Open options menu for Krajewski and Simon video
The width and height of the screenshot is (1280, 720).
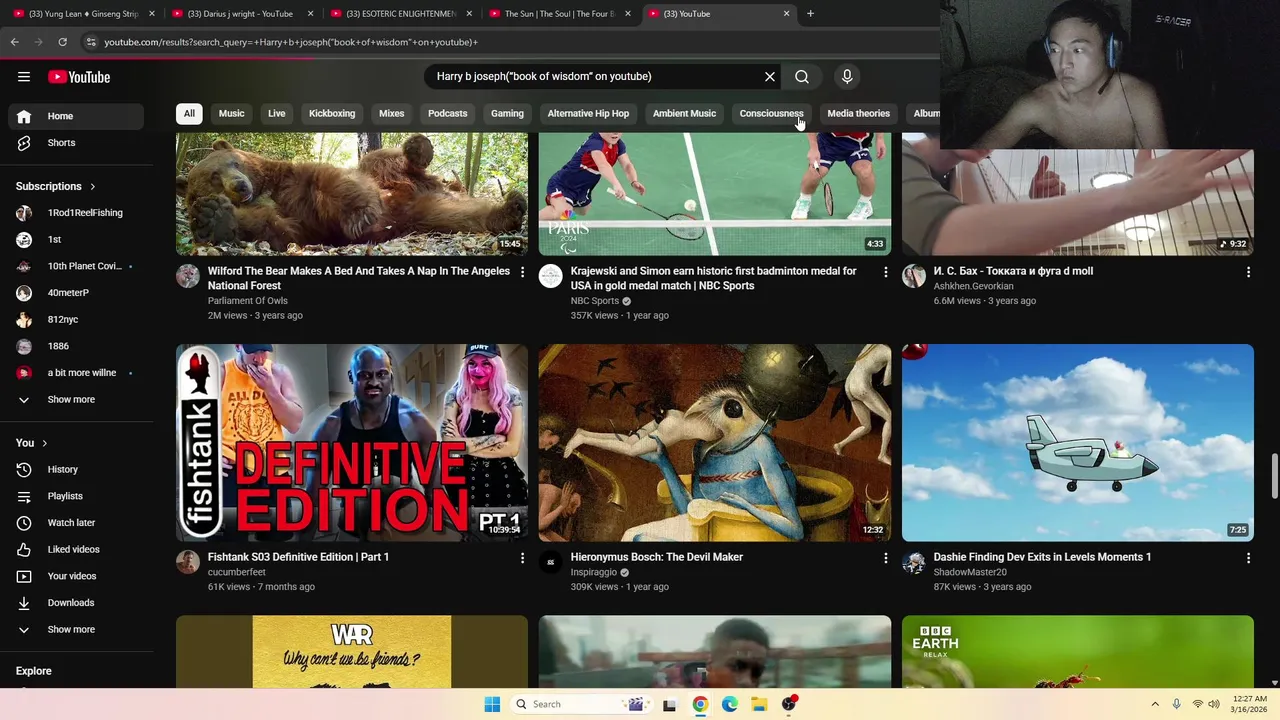[885, 272]
